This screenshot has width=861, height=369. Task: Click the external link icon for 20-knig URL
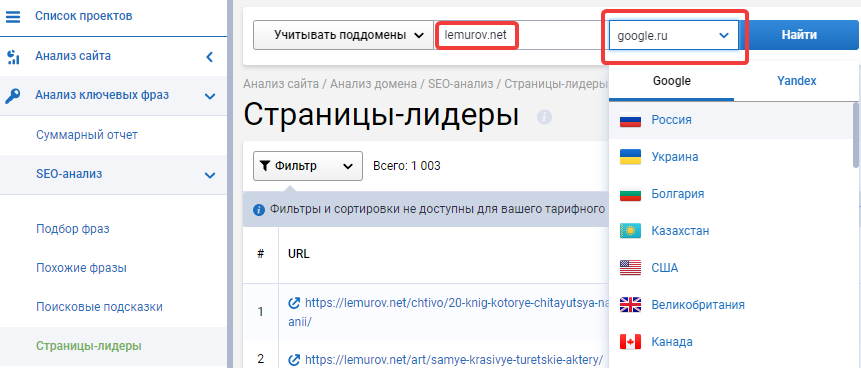click(x=294, y=303)
